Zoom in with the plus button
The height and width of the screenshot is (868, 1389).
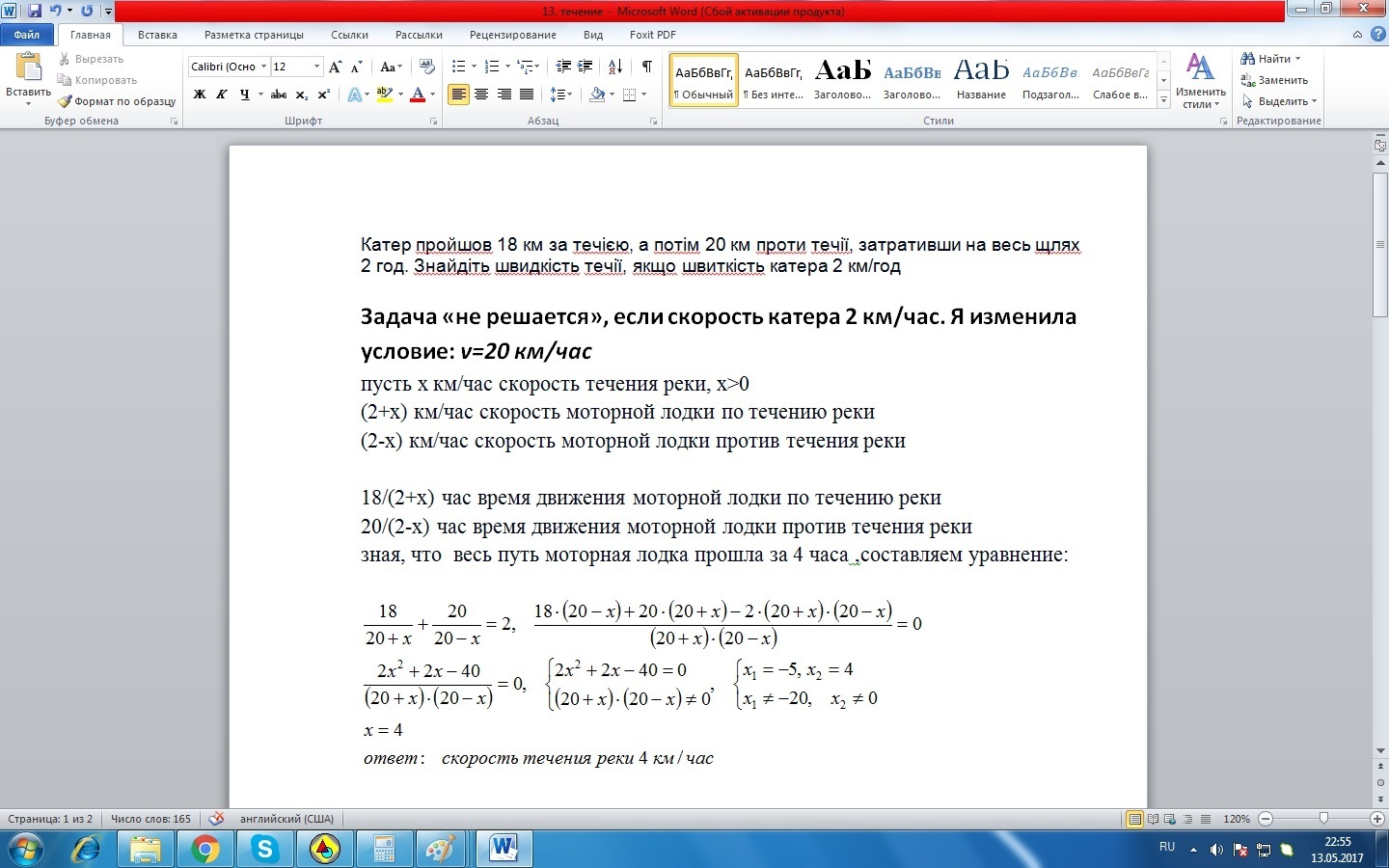coord(1379,819)
